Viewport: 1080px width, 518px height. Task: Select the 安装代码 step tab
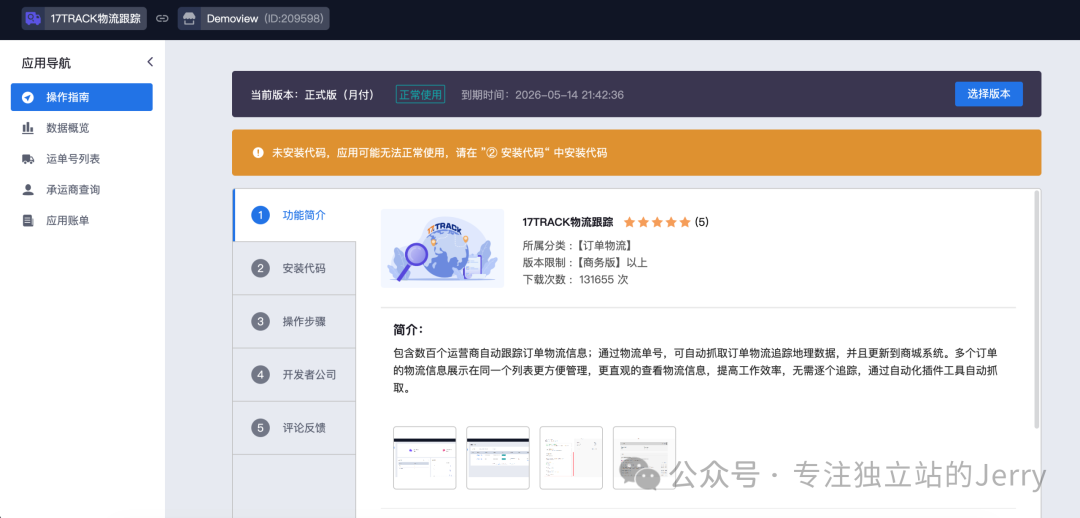[295, 268]
